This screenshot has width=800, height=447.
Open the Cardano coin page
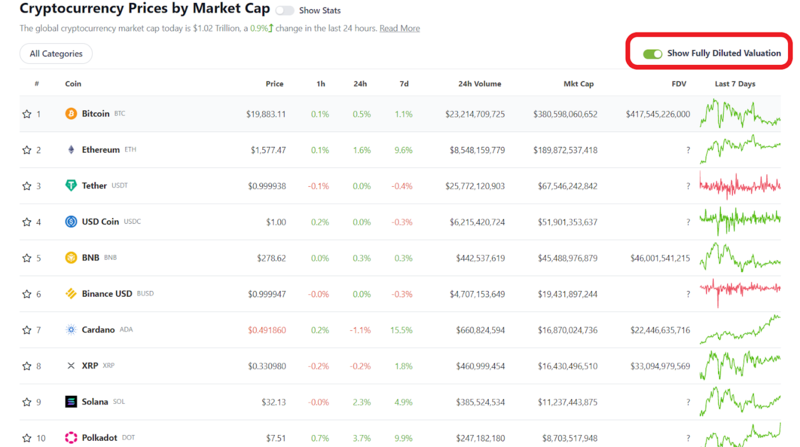[x=98, y=330]
